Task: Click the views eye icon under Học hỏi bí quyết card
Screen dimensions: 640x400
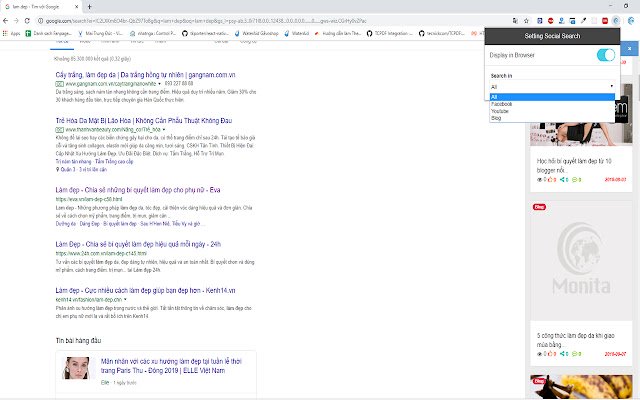Action: click(540, 180)
